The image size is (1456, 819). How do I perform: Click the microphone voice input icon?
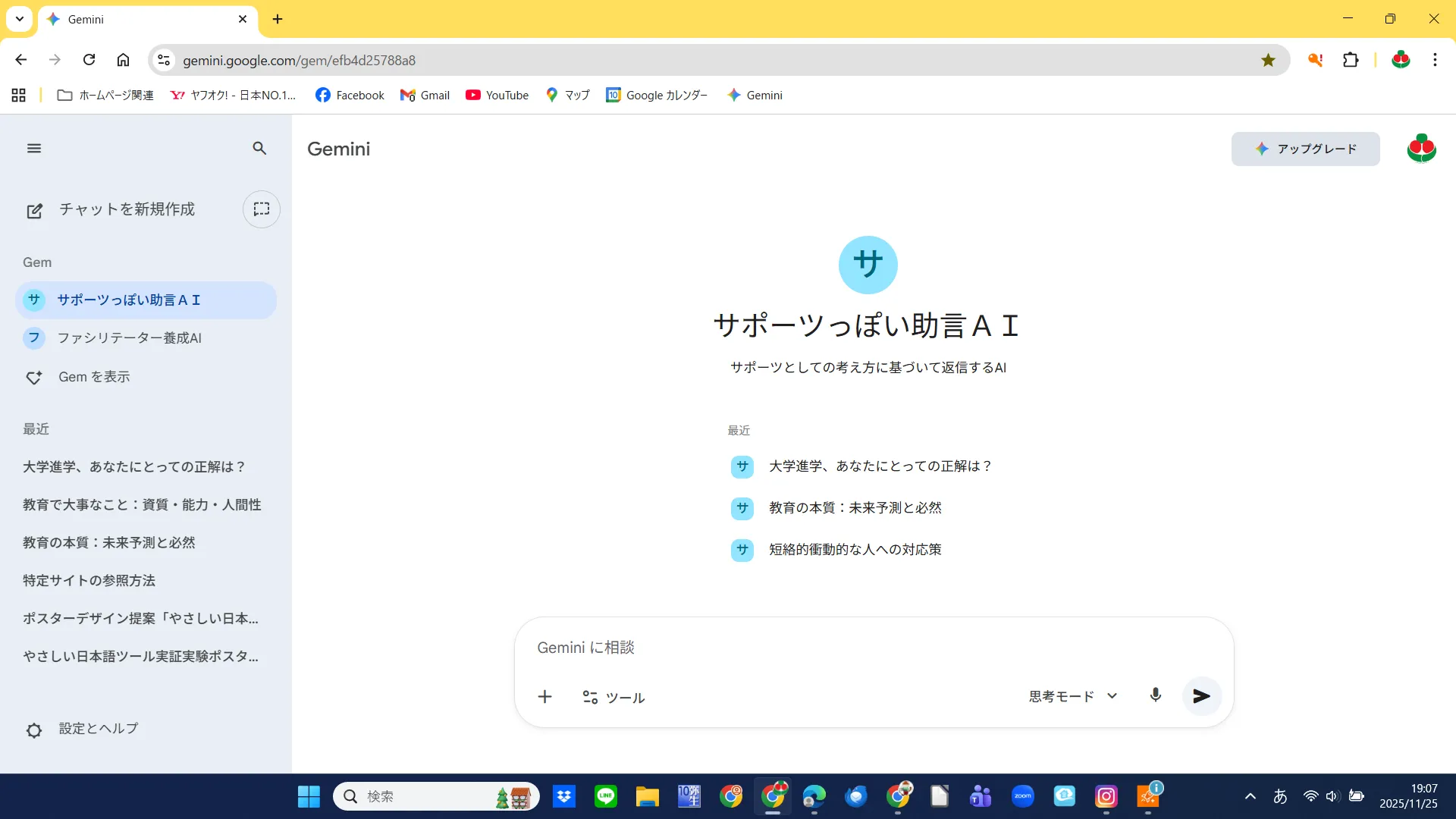(x=1156, y=695)
